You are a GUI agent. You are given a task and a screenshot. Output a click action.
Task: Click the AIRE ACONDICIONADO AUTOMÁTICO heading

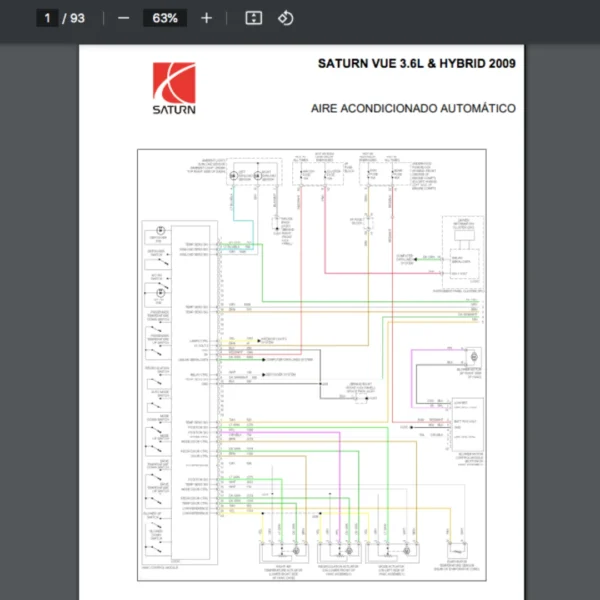click(x=413, y=107)
